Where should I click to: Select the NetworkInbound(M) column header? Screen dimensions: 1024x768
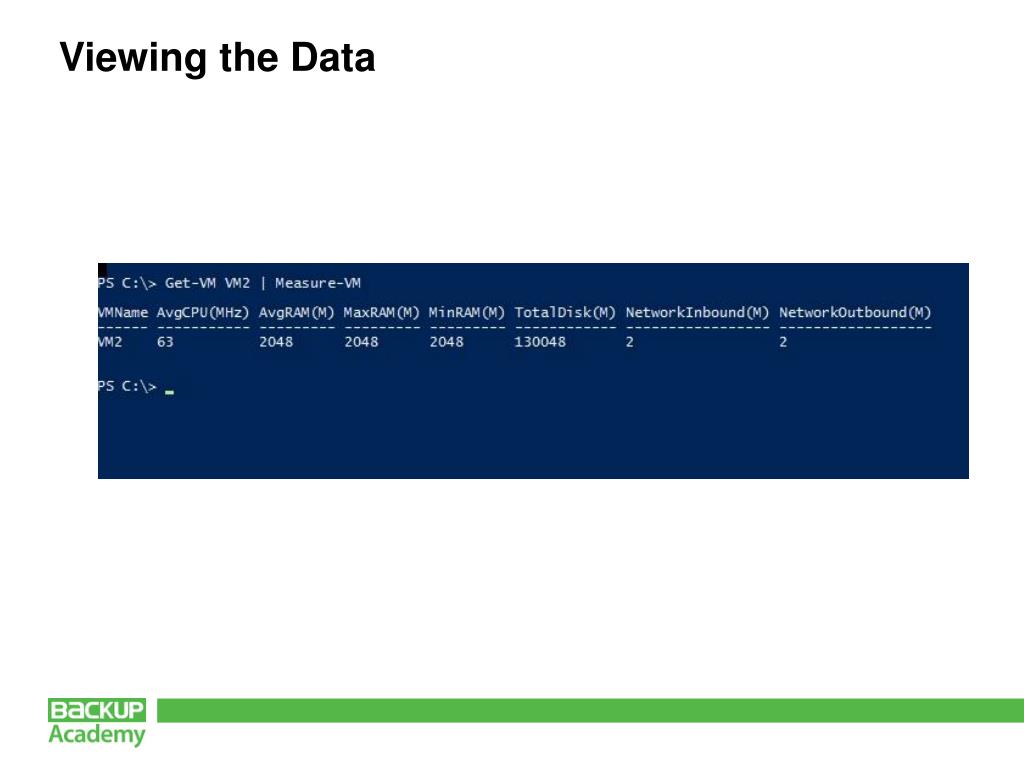tap(697, 313)
